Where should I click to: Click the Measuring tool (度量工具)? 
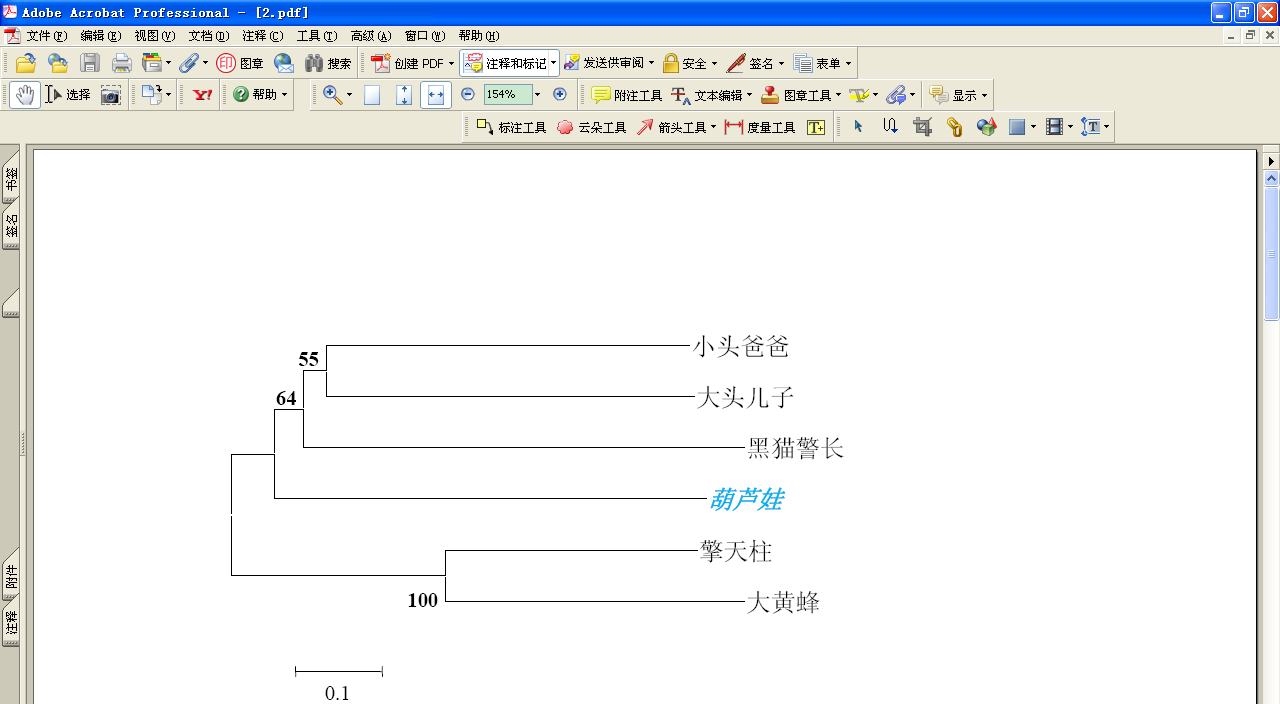coord(760,127)
